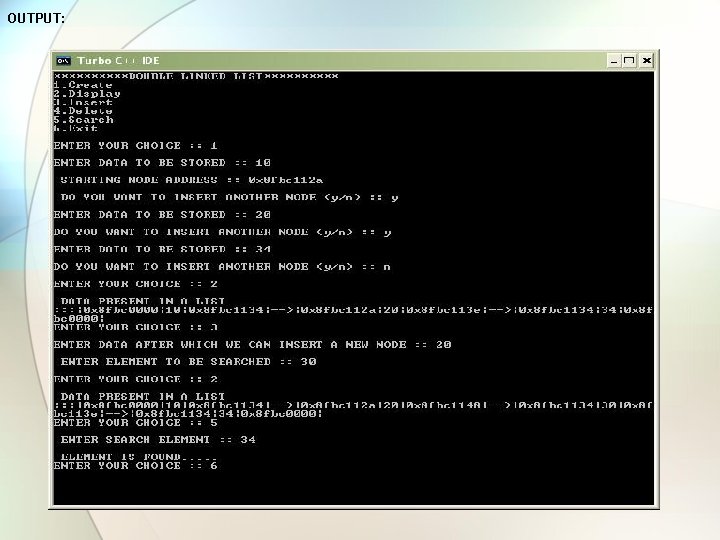Close the Turbo C++ IDE window
The image size is (720, 540).
(647, 61)
